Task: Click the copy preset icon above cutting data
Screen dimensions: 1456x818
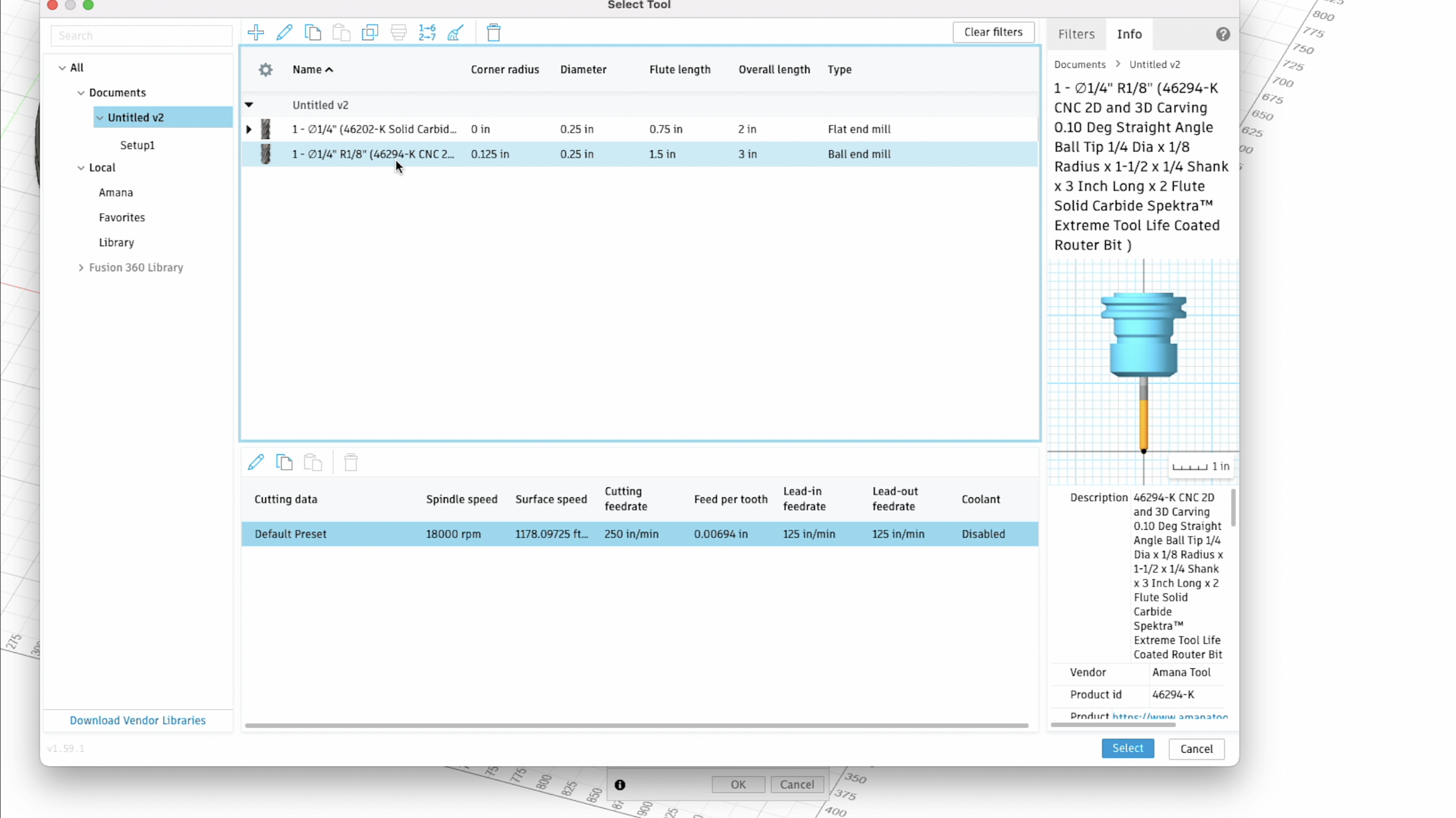Action: tap(284, 462)
